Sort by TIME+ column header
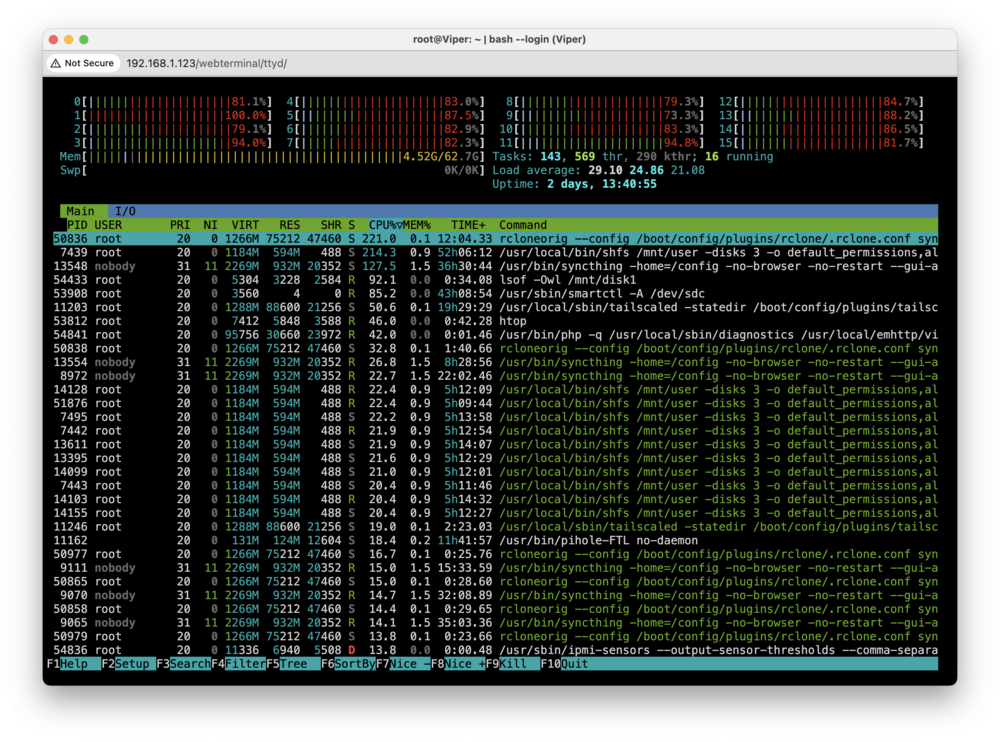Viewport: 1000px width, 742px height. 468,225
